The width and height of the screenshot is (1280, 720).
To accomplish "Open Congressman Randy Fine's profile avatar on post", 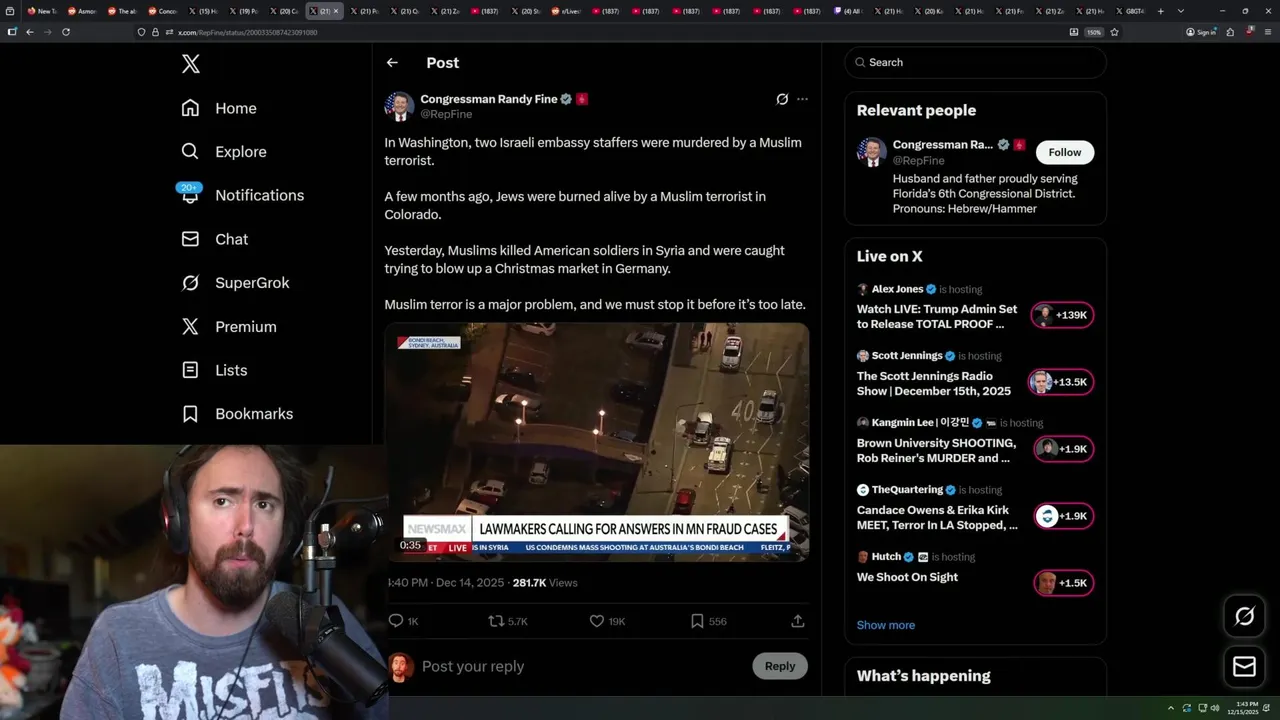I will (x=399, y=106).
